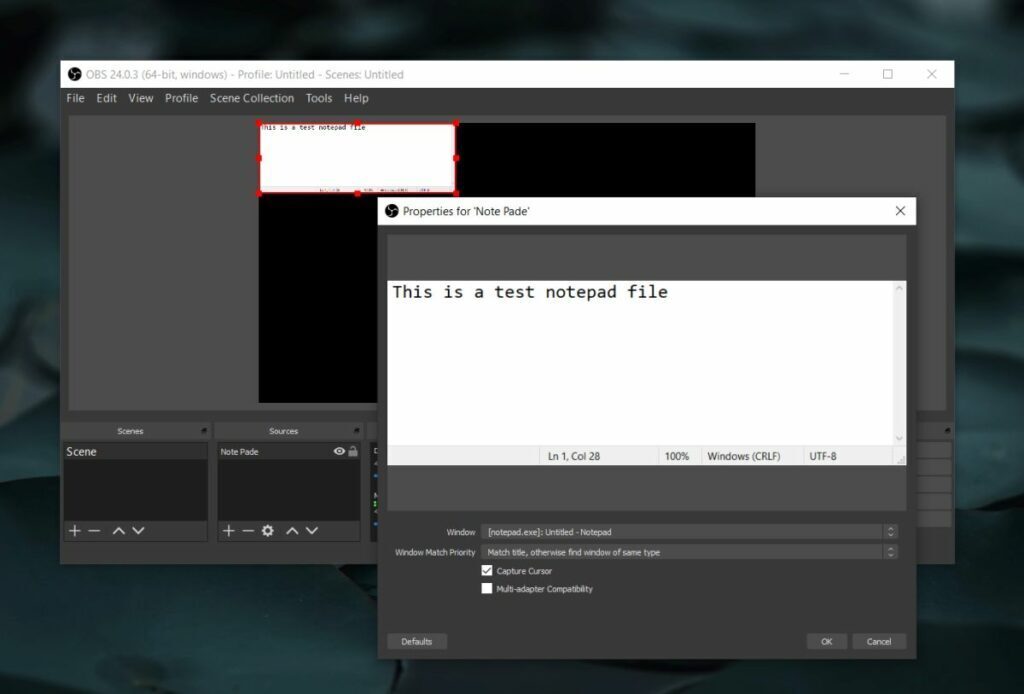Image resolution: width=1024 pixels, height=694 pixels.
Task: Toggle visibility of Note Pade source
Action: (339, 451)
